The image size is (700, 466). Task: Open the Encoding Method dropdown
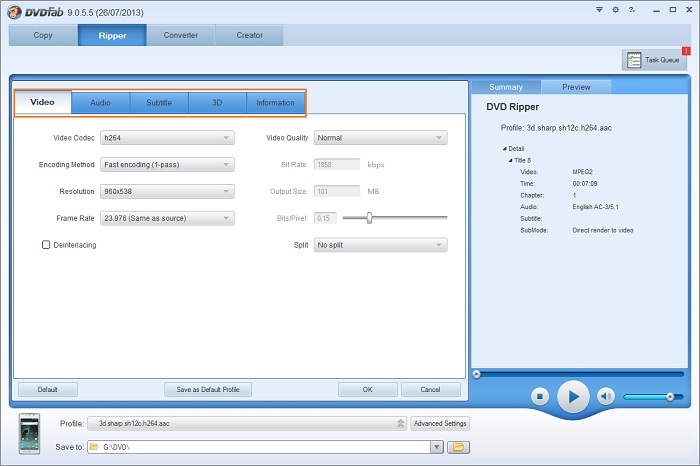click(167, 165)
